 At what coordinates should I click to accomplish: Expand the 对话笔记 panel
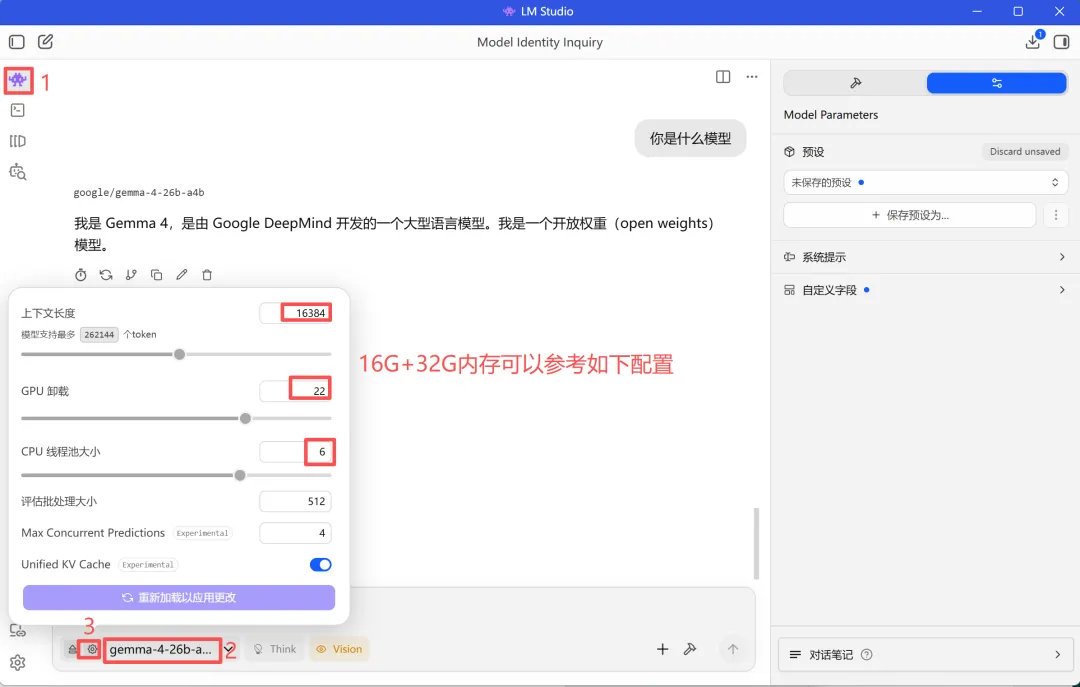pyautogui.click(x=925, y=655)
